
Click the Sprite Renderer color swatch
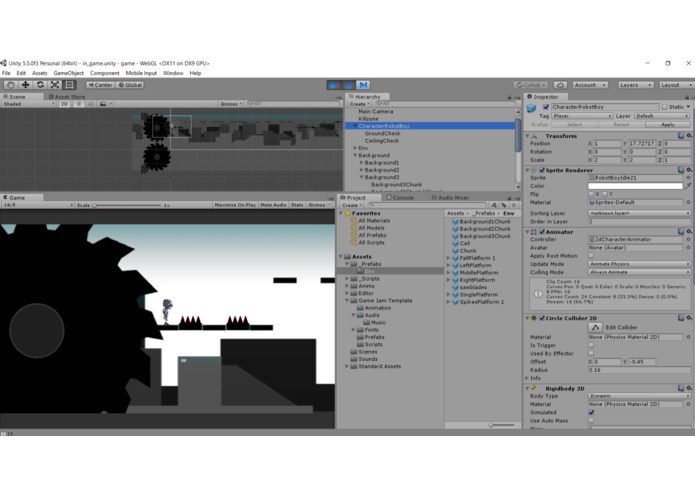coord(635,186)
